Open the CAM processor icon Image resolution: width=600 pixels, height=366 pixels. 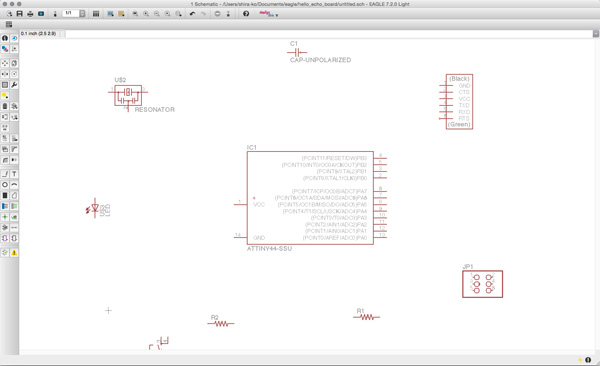click(x=41, y=14)
